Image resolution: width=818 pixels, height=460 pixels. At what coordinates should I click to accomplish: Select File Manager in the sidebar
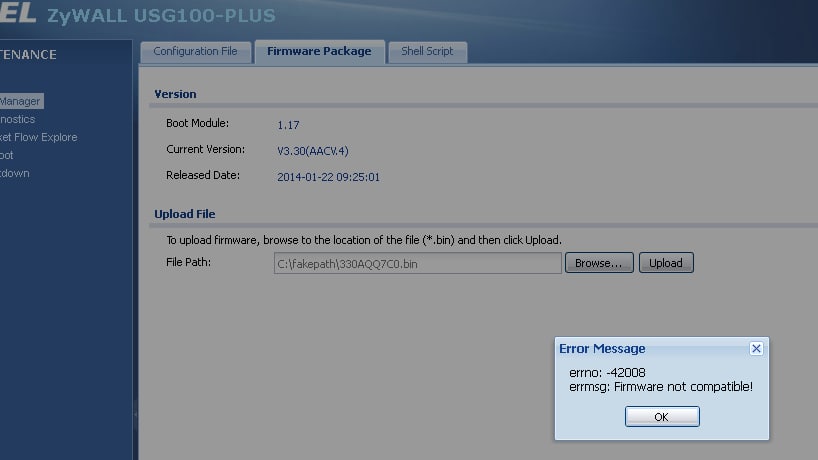(x=21, y=101)
